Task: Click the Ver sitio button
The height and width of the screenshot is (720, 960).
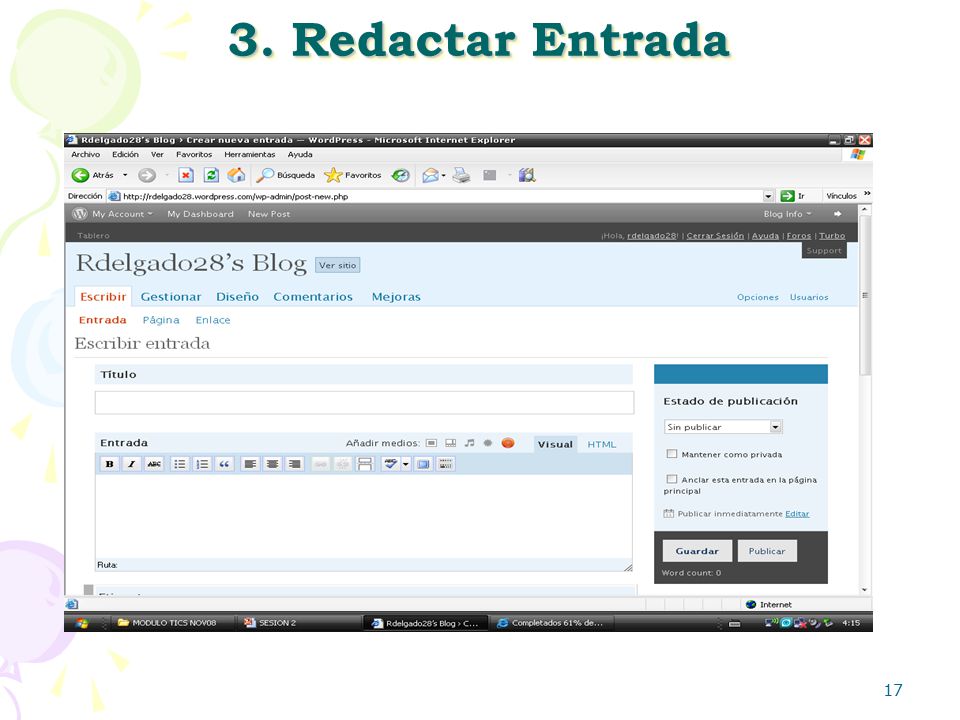Action: point(337,265)
